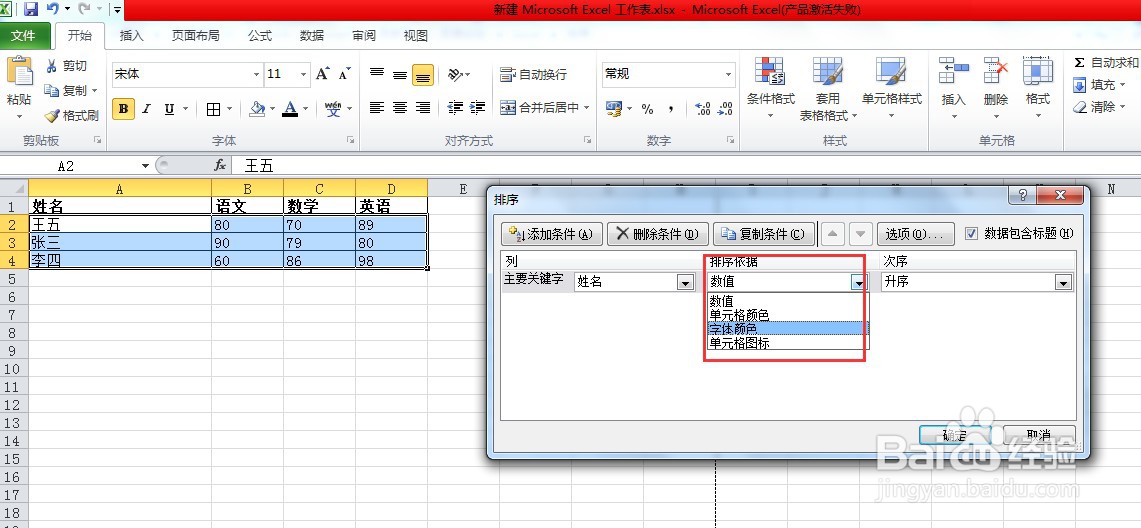Click the cell borders icon
This screenshot has width=1141, height=528.
coord(213,109)
